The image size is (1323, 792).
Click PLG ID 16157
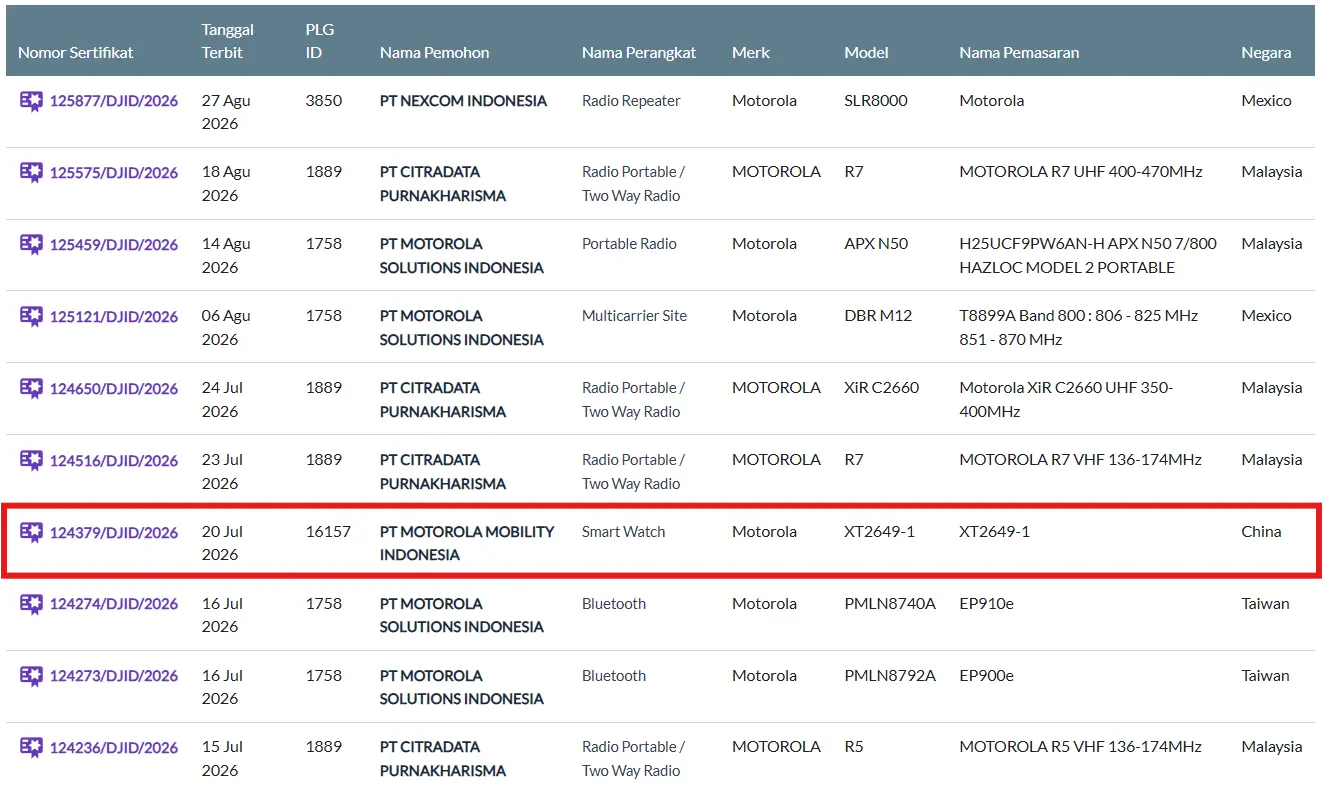(328, 532)
